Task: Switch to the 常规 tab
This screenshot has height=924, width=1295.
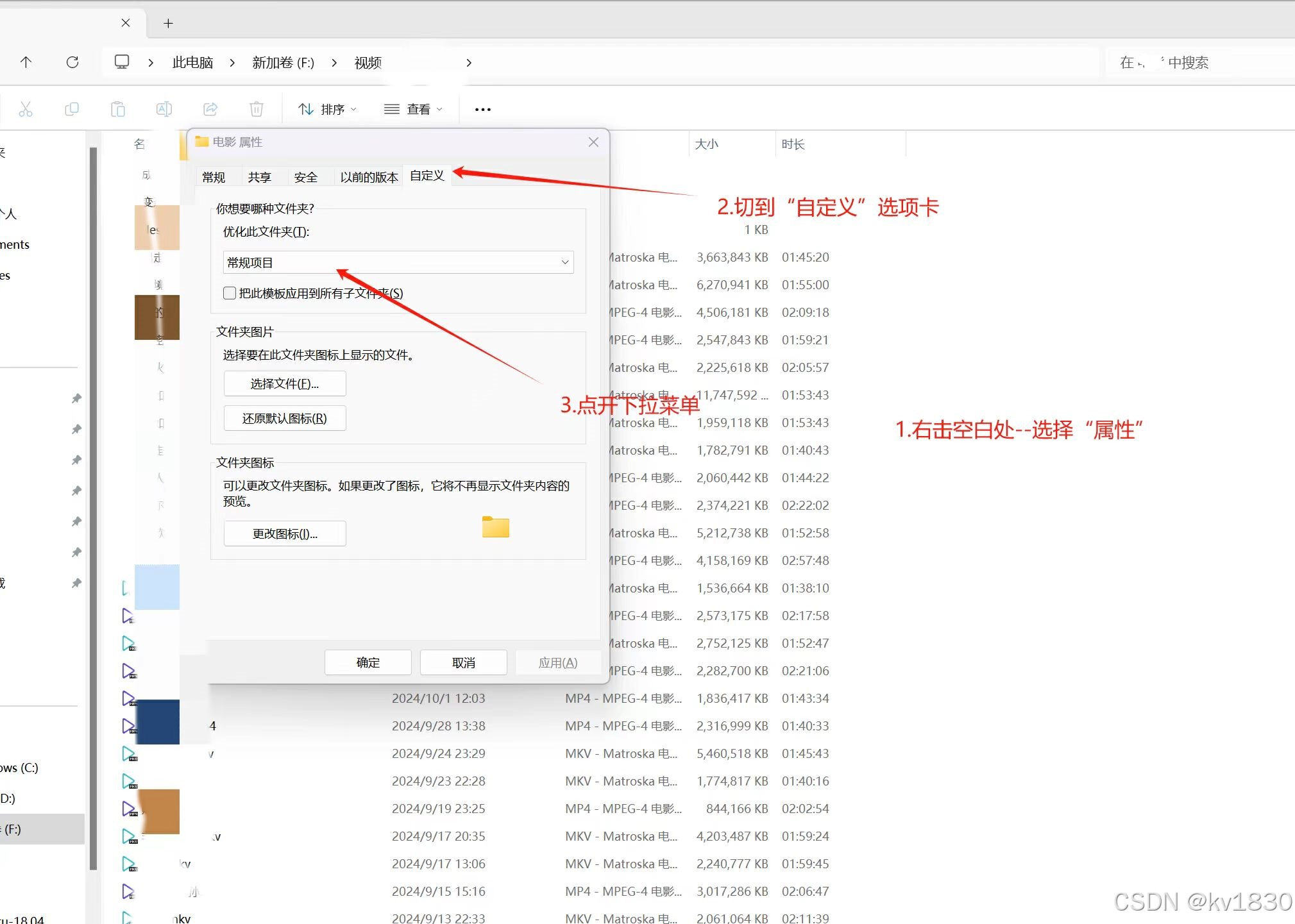Action: [x=214, y=177]
